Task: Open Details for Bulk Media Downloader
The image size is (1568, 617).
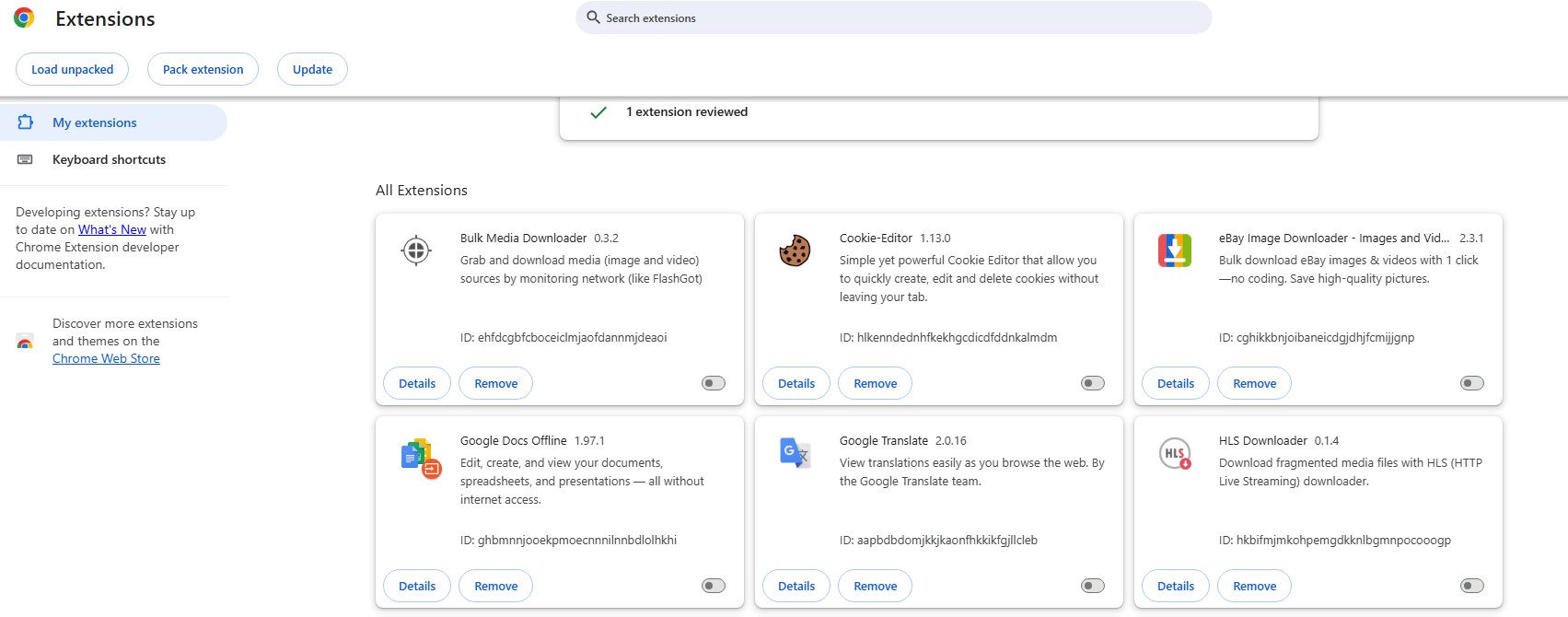Action: [417, 383]
